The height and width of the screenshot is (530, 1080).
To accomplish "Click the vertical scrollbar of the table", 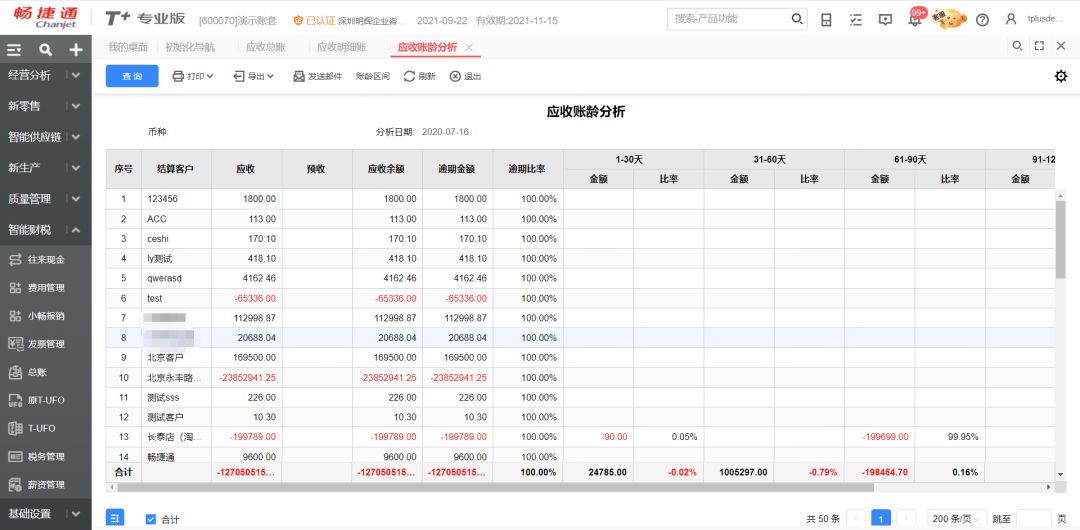I will pos(1061,239).
